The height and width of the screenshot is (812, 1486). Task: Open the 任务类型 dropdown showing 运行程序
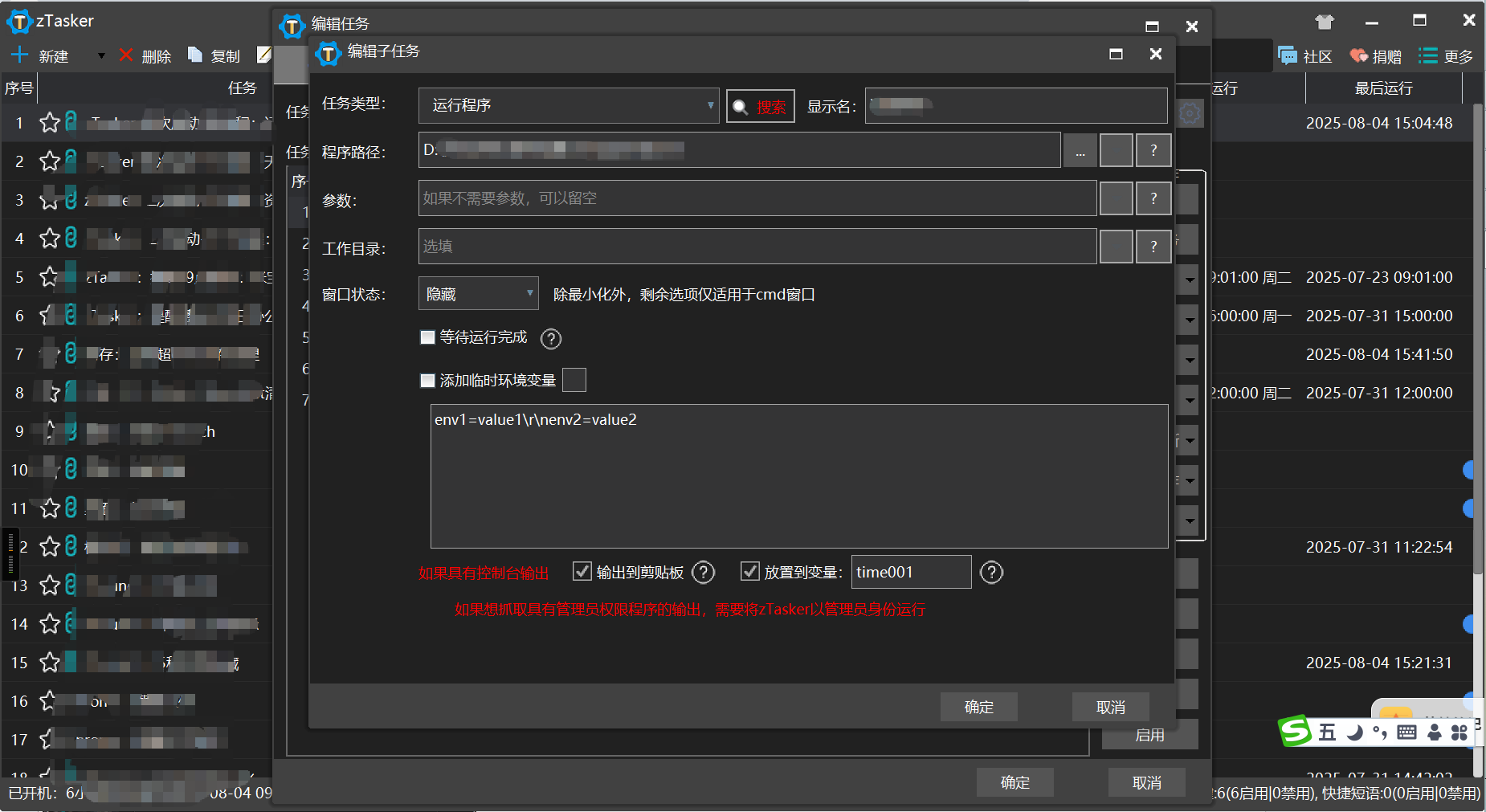(x=568, y=105)
